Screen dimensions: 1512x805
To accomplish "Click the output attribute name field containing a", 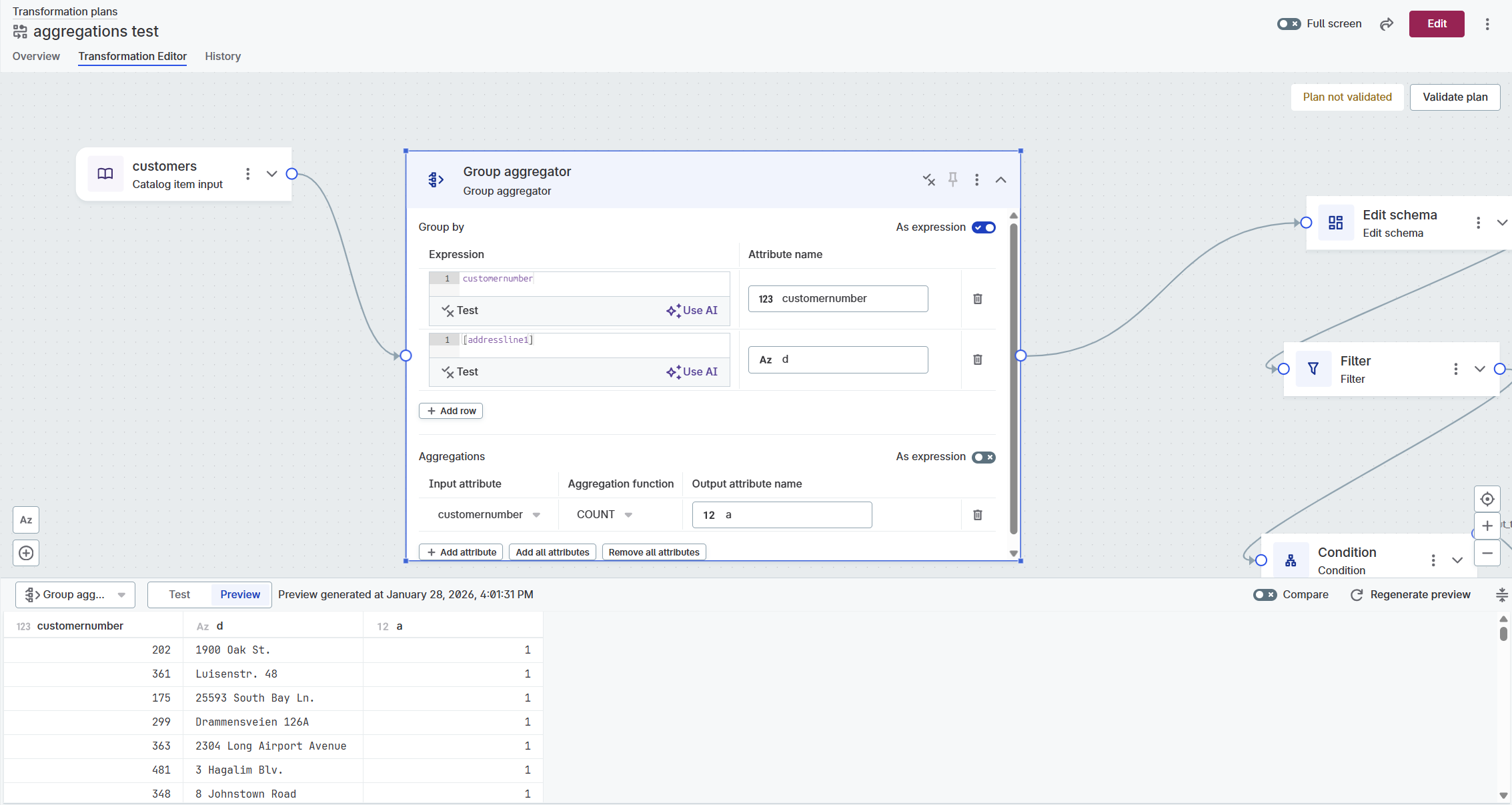I will (782, 514).
